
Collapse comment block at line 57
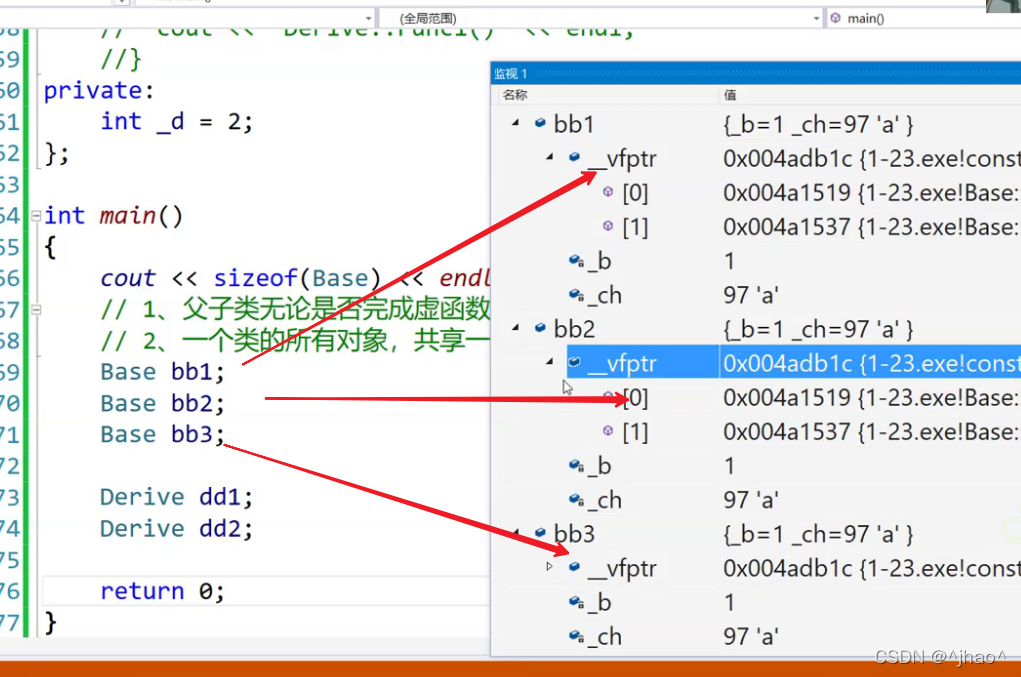[x=36, y=310]
